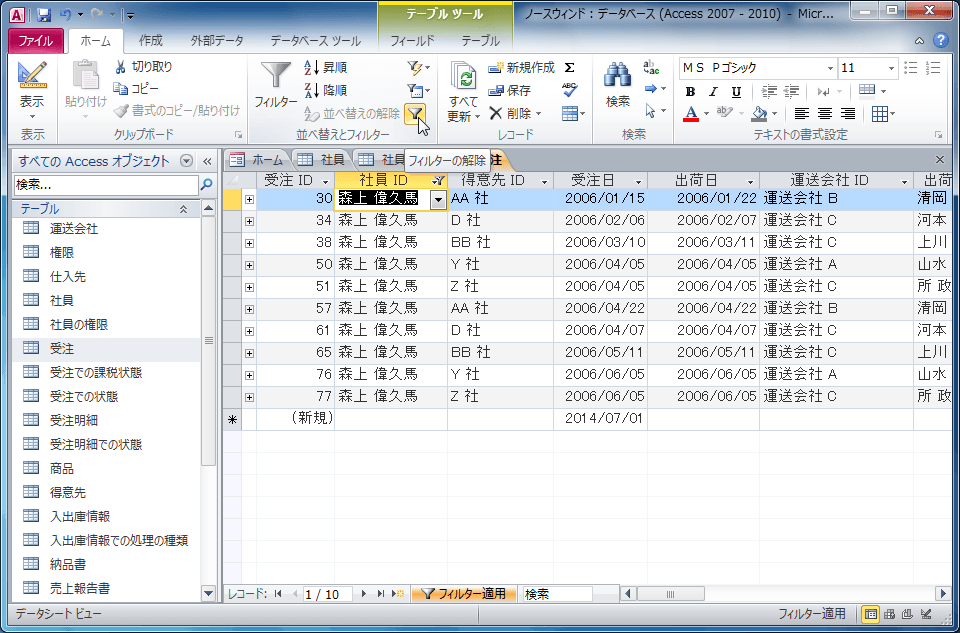Viewport: 960px width, 633px height.
Task: Switch to the 外部データ ribbon tab
Action: (217, 41)
